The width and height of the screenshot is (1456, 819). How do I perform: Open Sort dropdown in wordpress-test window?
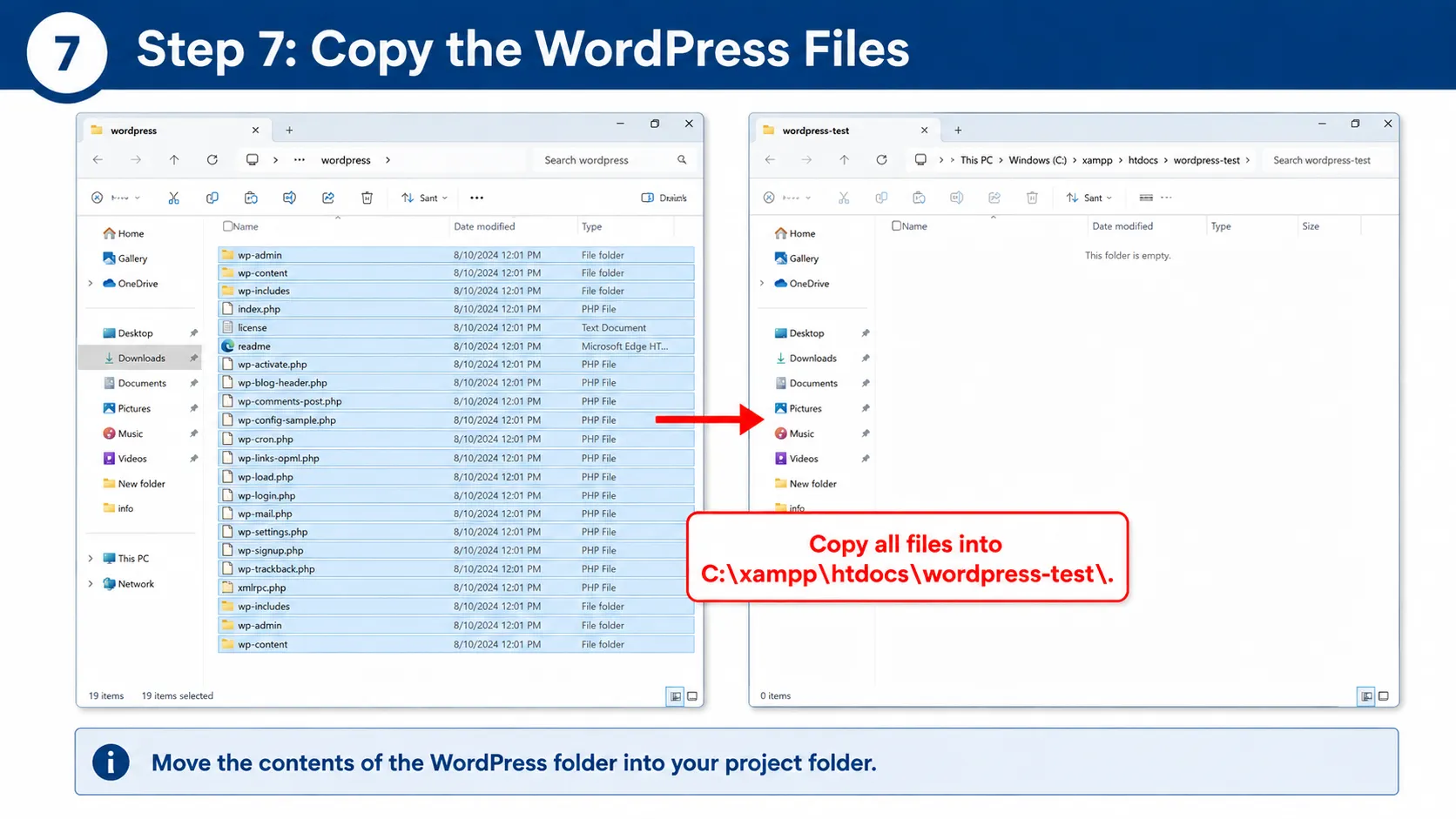point(1089,198)
